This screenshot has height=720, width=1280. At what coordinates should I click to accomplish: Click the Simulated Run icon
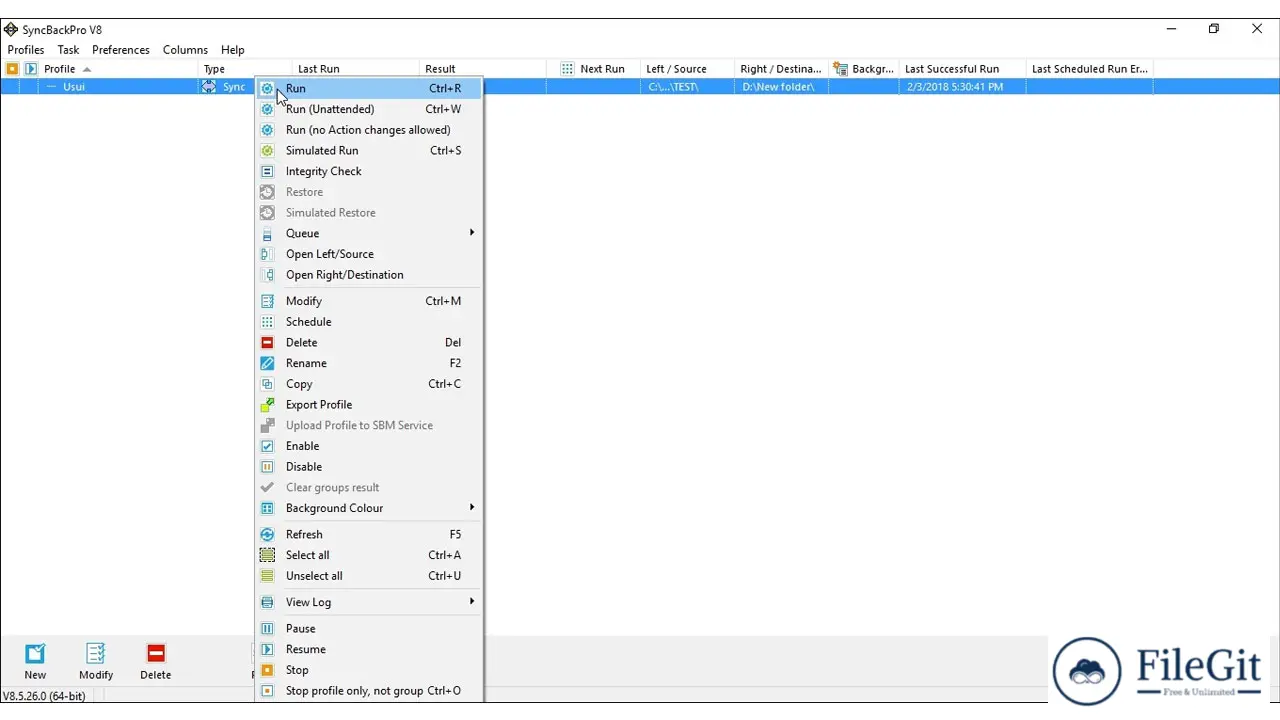(267, 150)
